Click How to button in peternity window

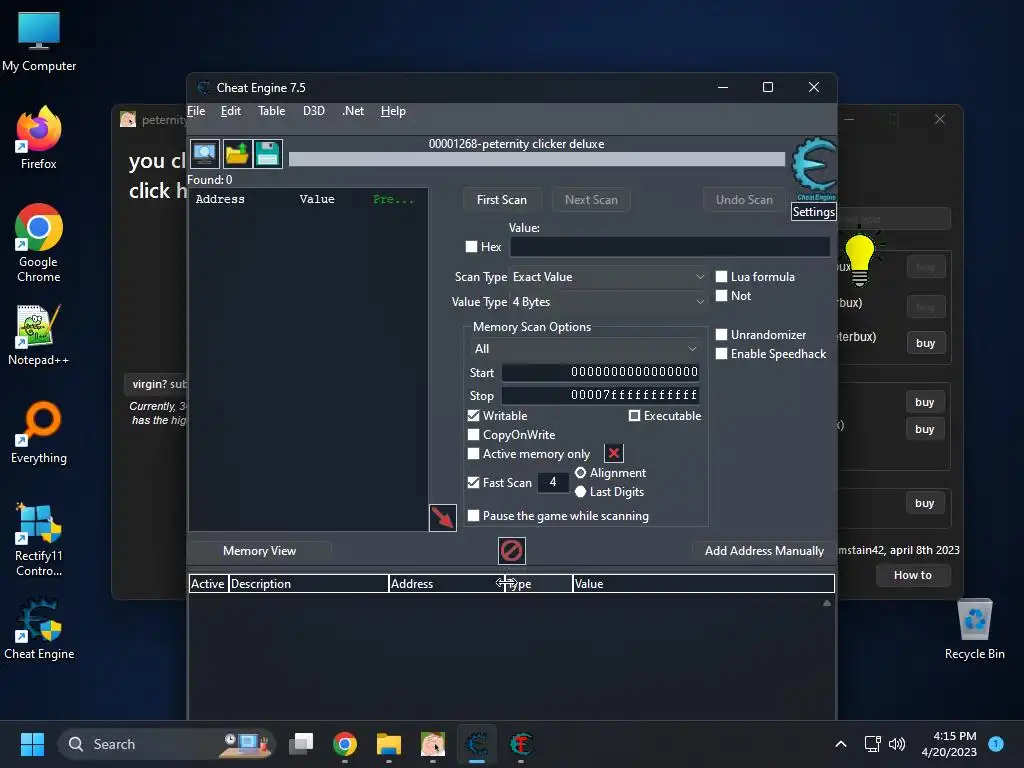click(912, 575)
